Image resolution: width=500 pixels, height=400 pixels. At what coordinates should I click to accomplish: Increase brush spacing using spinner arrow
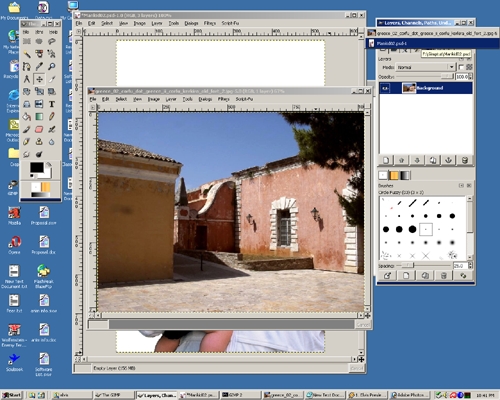pos(470,264)
